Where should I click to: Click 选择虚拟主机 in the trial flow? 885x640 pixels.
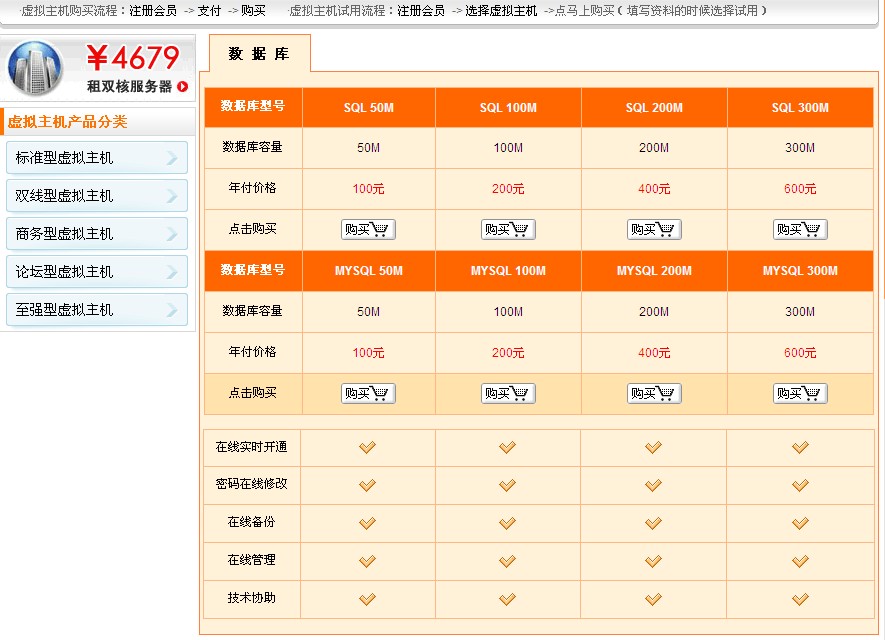coord(501,11)
